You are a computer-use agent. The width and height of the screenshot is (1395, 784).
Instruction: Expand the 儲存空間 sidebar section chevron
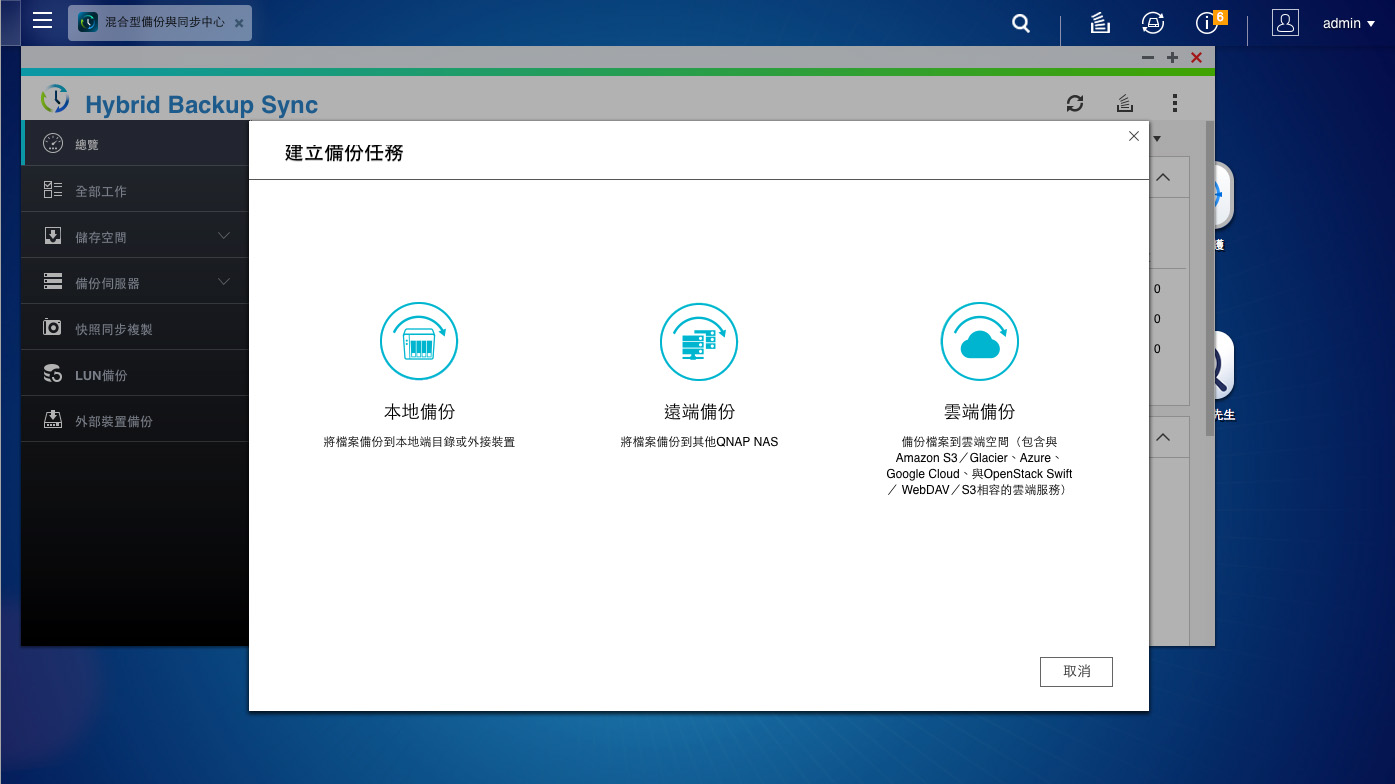tap(224, 236)
